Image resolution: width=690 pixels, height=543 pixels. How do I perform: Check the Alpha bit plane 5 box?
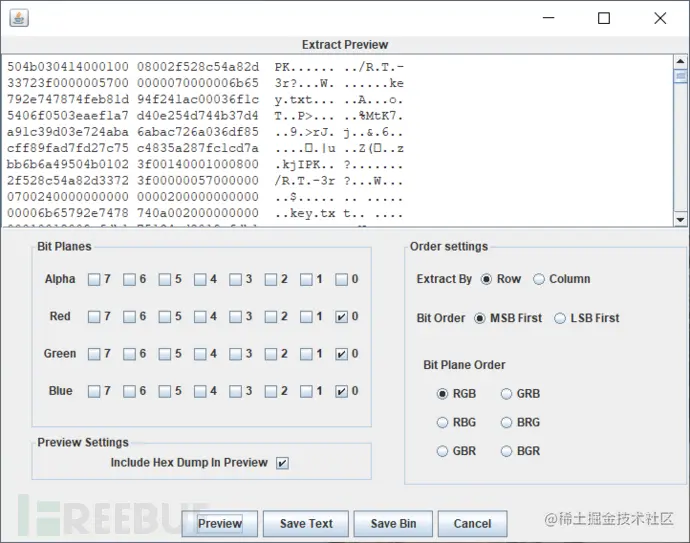click(165, 279)
